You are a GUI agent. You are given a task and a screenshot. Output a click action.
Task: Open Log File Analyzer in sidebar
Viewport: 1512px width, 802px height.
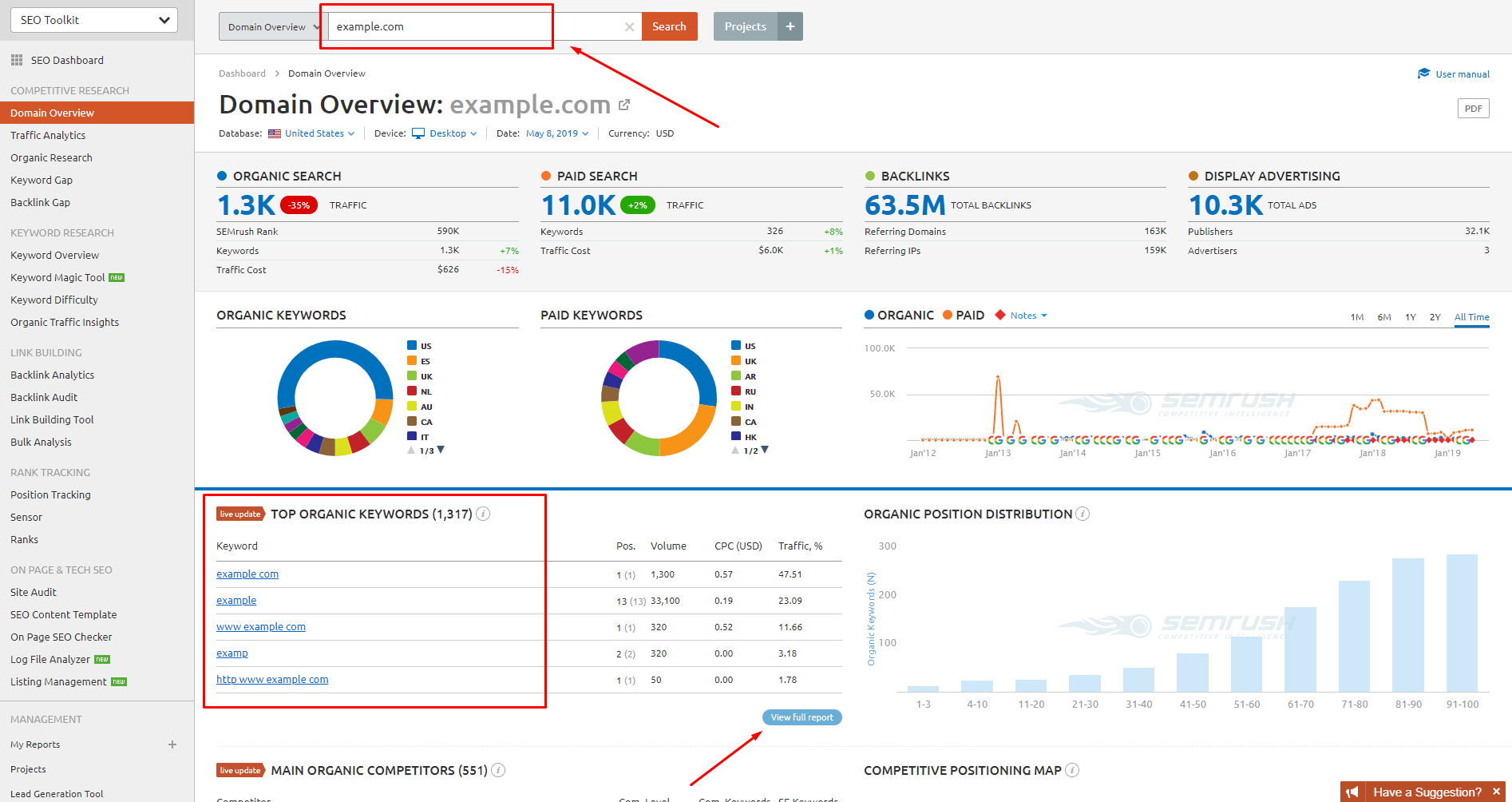50,659
